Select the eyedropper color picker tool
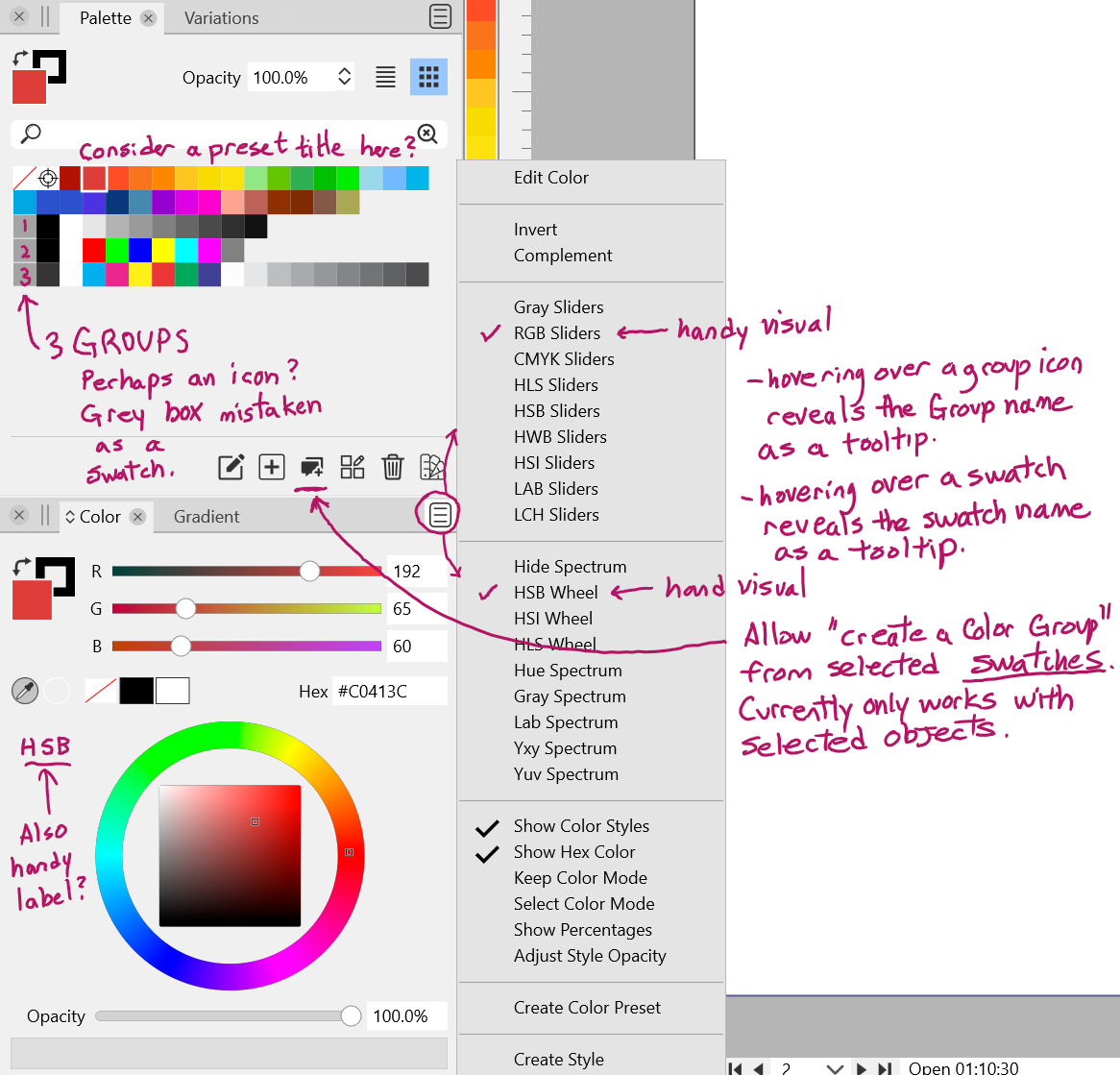 24,690
